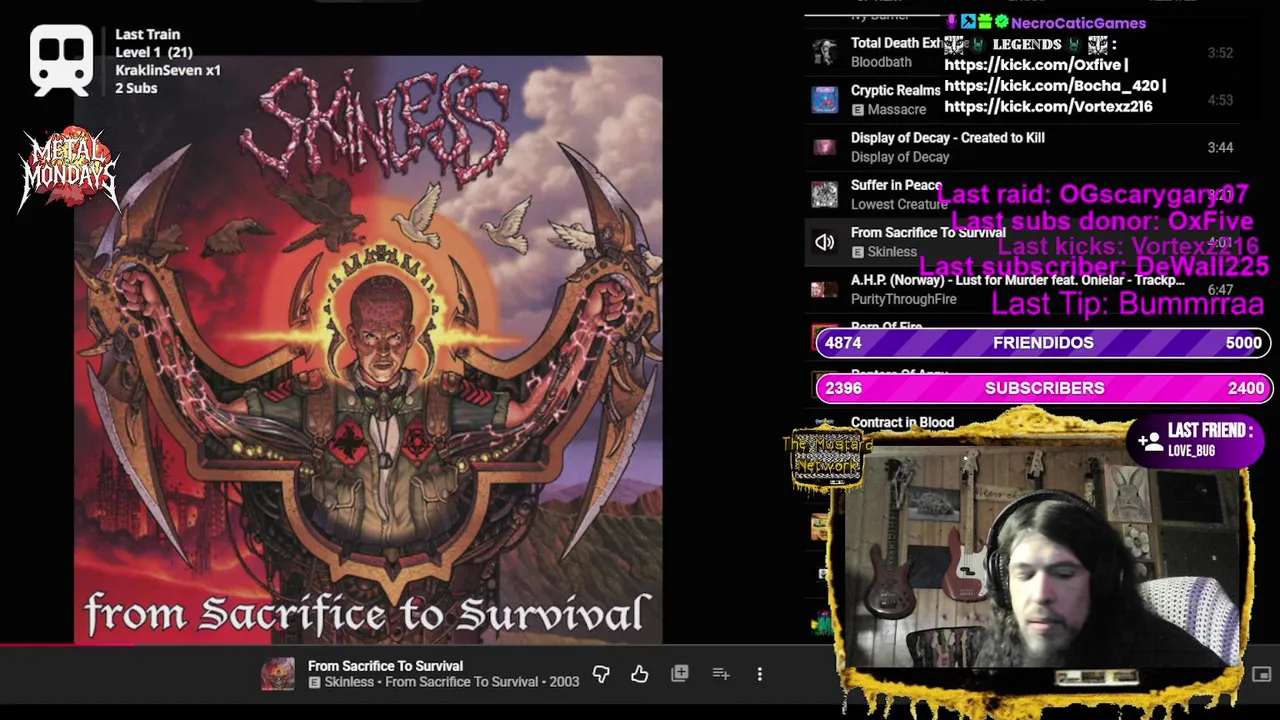Viewport: 1280px width, 720px height.
Task: Click the Bloodbath track thumbnail in queue
Action: [x=824, y=52]
